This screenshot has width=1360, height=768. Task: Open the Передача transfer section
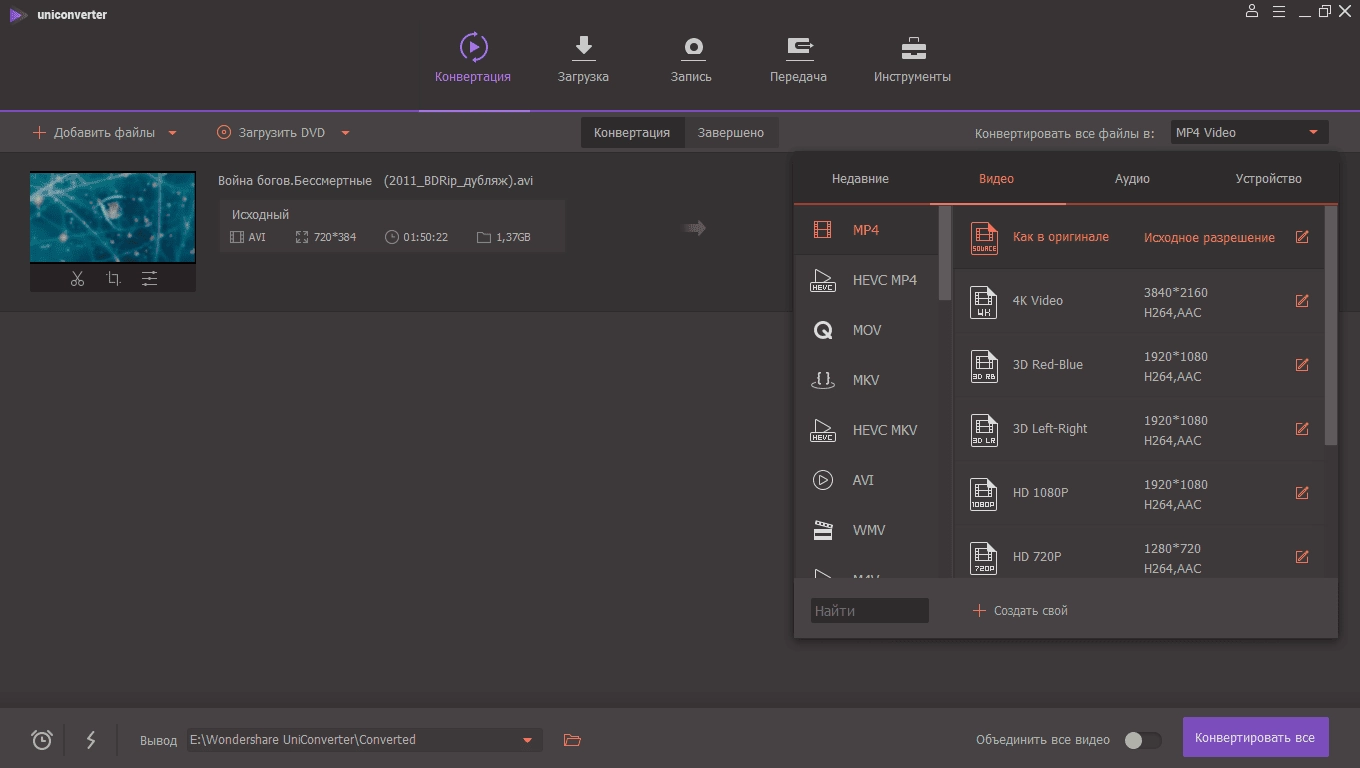point(798,59)
